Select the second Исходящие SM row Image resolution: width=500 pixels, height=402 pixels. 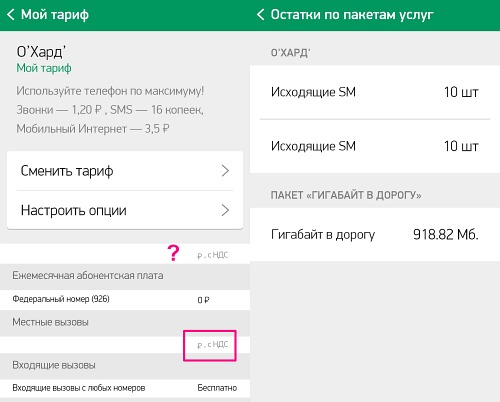(x=375, y=146)
